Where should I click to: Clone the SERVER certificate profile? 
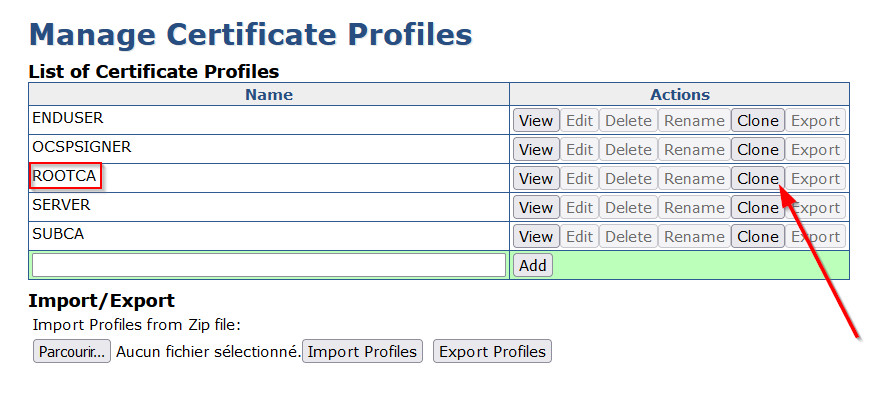tap(758, 207)
